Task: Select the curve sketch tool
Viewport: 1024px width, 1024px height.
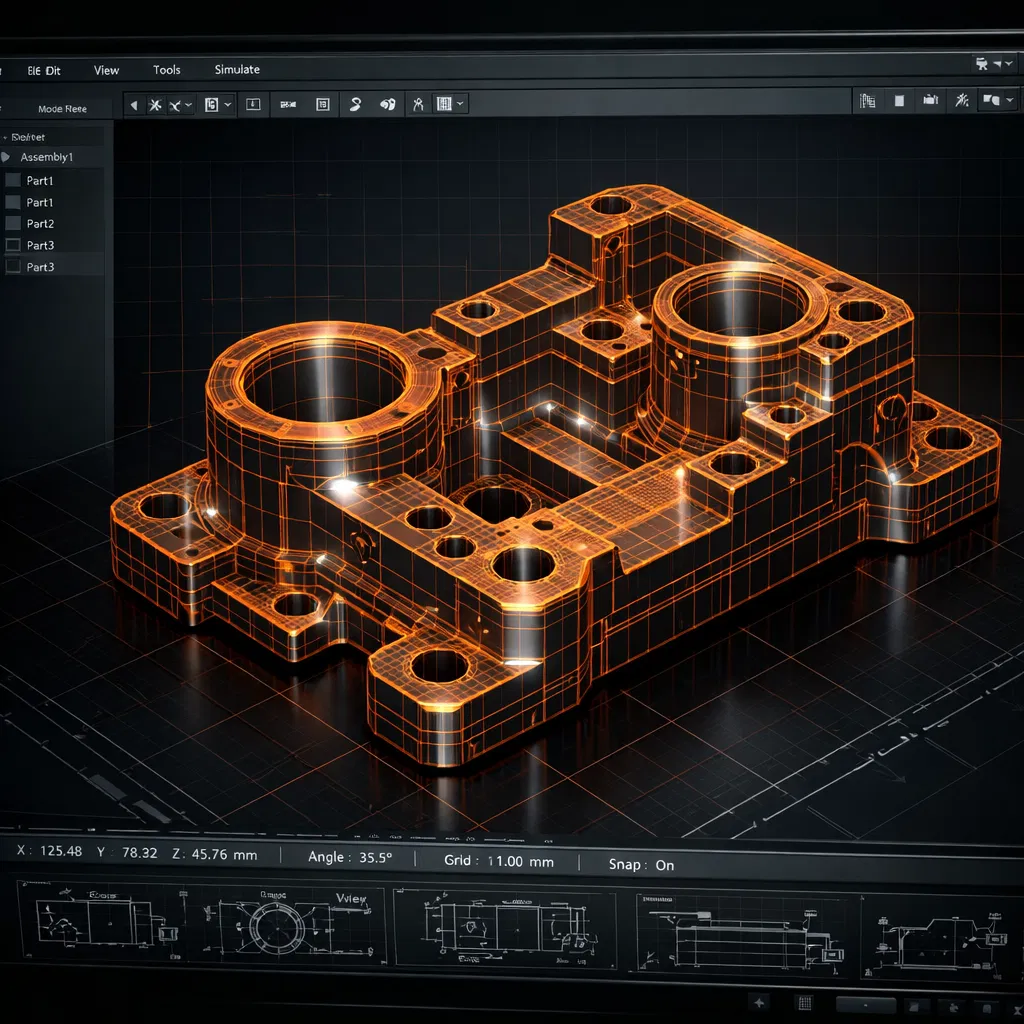Action: point(354,104)
